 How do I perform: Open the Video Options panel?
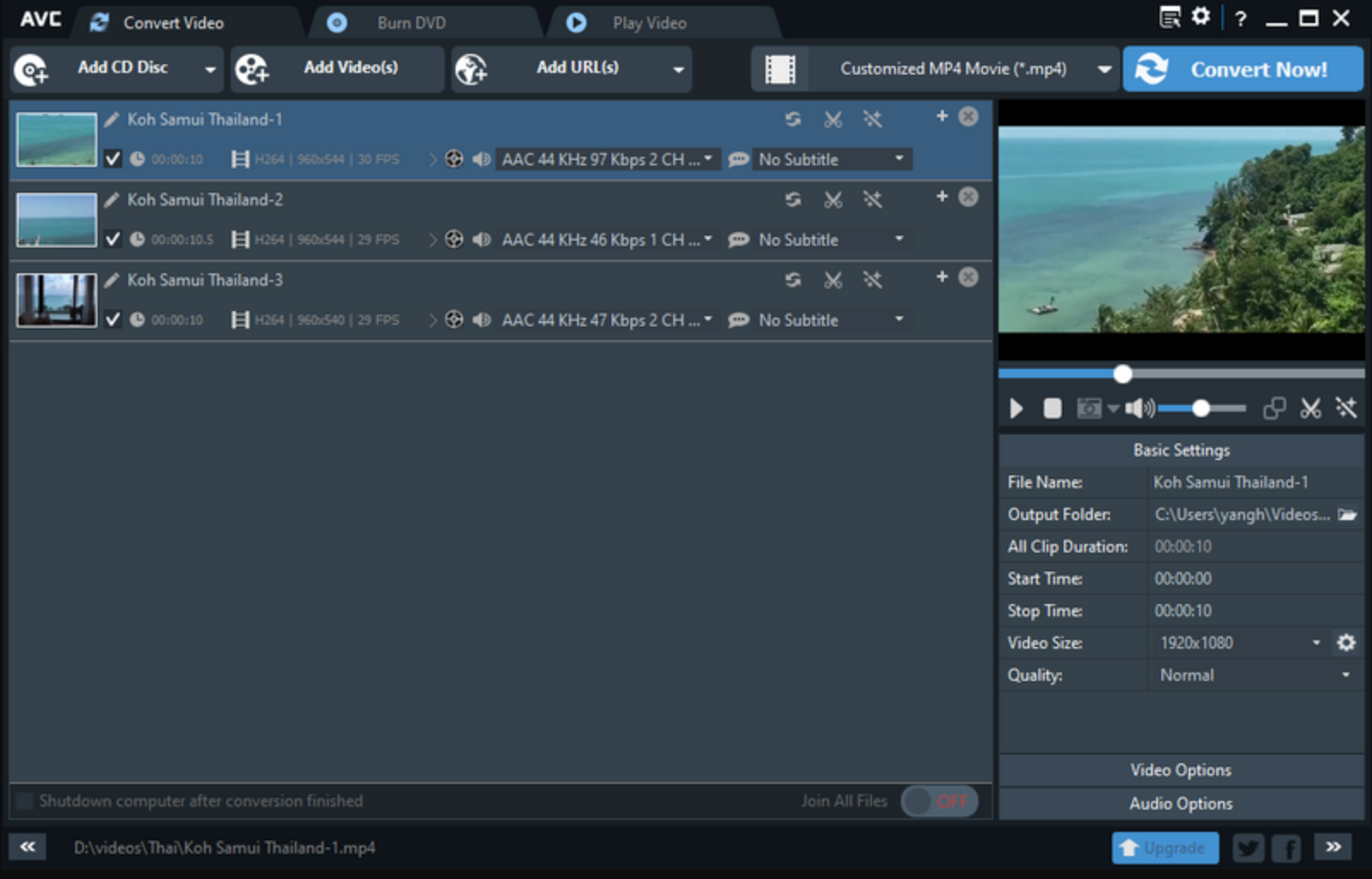tap(1180, 769)
